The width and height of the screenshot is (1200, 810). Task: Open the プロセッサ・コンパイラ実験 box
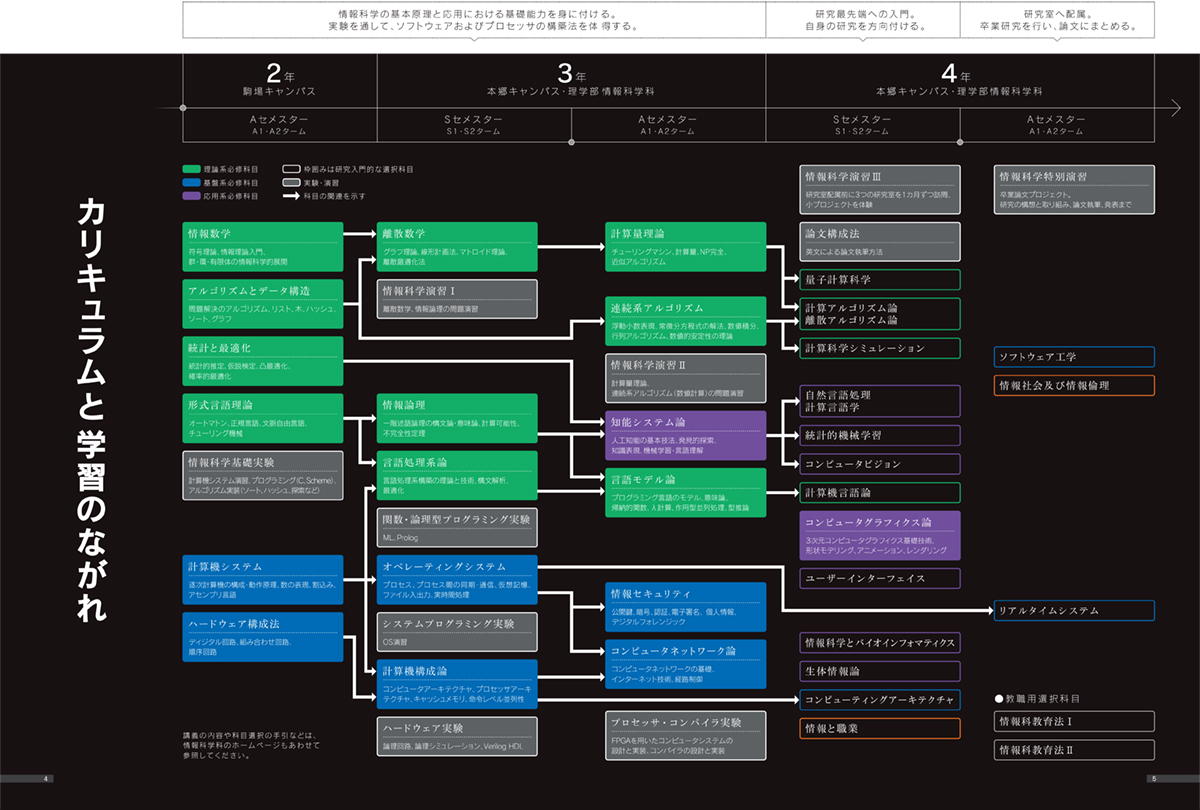pyautogui.click(x=686, y=736)
